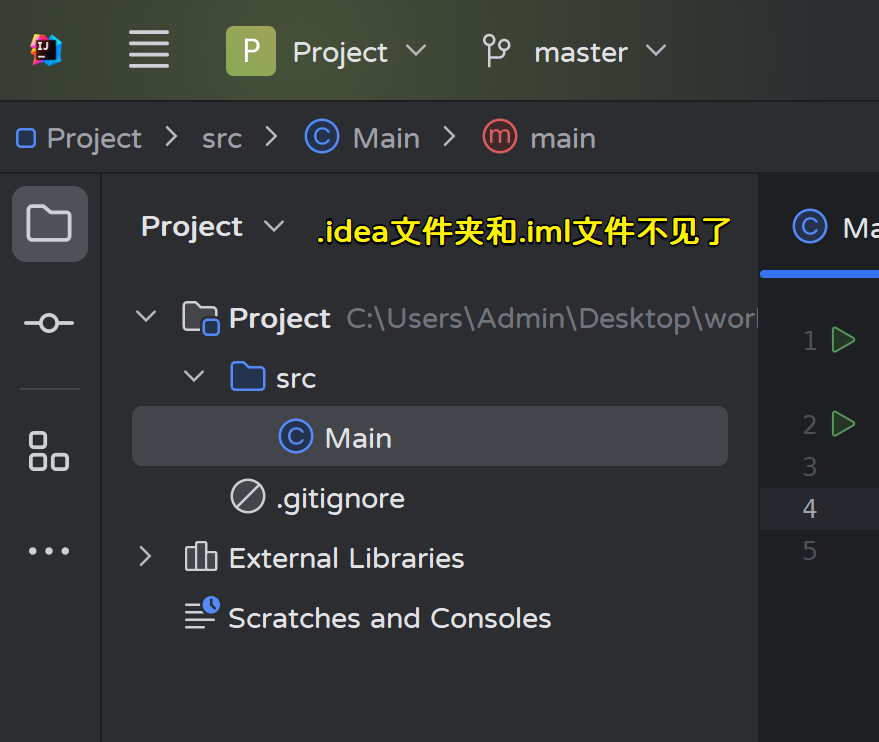Click the src breadcrumb in navigation bar

click(222, 138)
